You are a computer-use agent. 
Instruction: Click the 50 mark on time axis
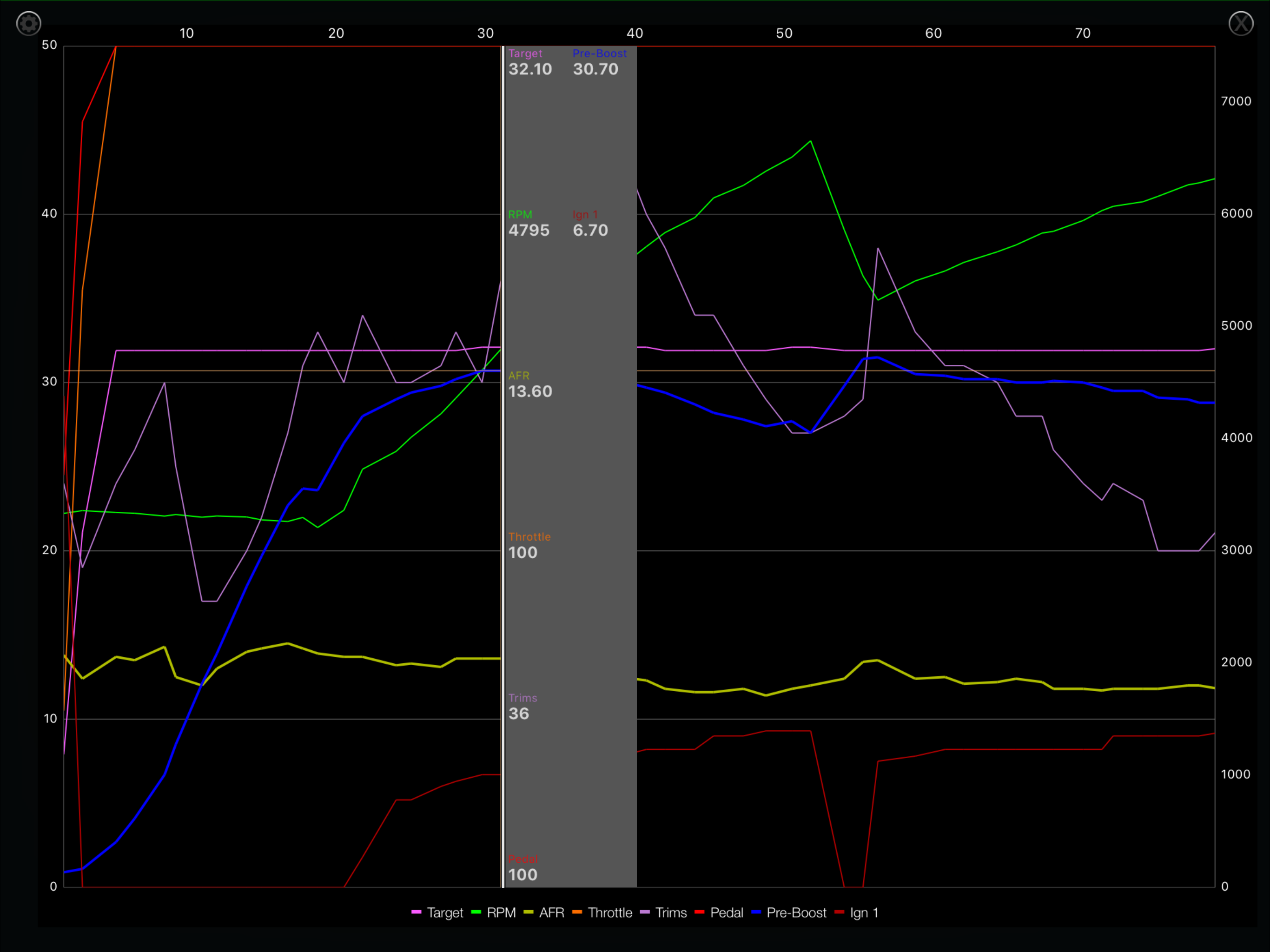coord(784,33)
